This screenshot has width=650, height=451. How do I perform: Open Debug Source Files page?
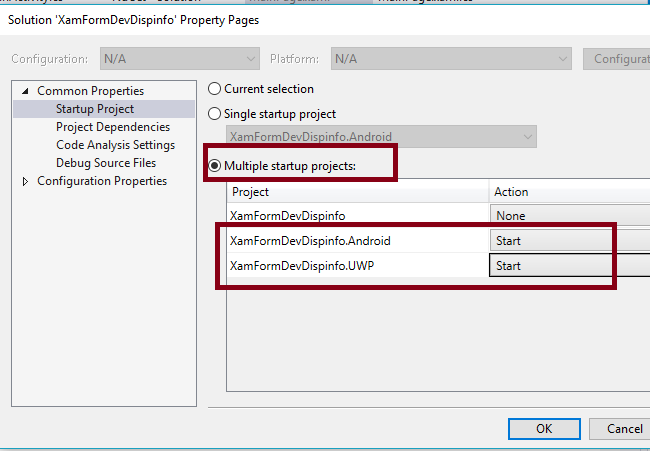point(106,163)
